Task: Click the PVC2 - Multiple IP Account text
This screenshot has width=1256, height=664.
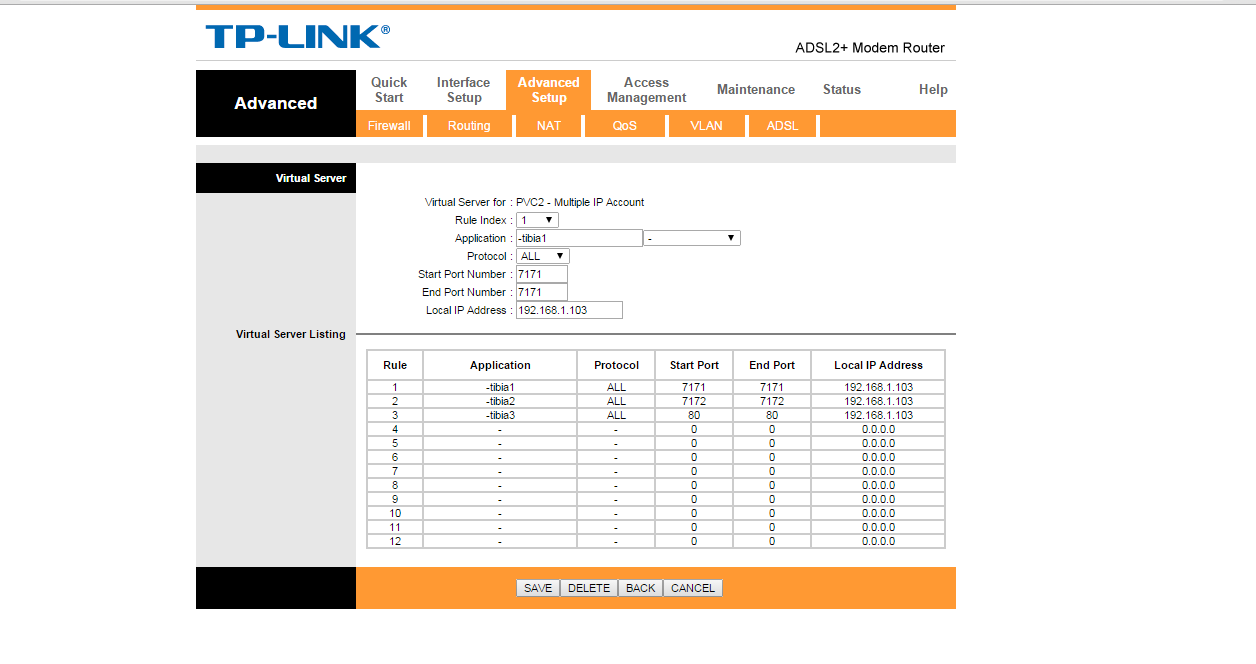Action: point(580,202)
